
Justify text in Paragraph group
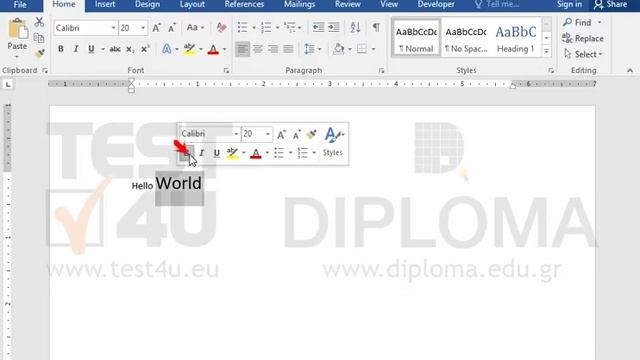[288, 49]
